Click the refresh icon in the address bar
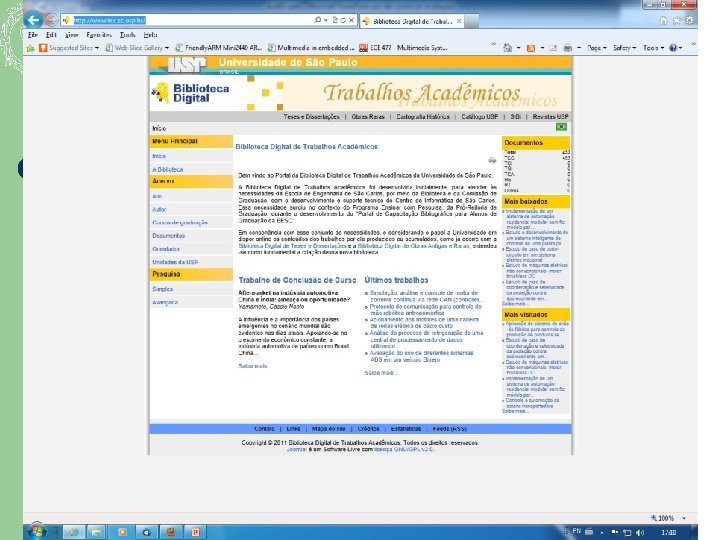720x540 pixels. click(343, 20)
